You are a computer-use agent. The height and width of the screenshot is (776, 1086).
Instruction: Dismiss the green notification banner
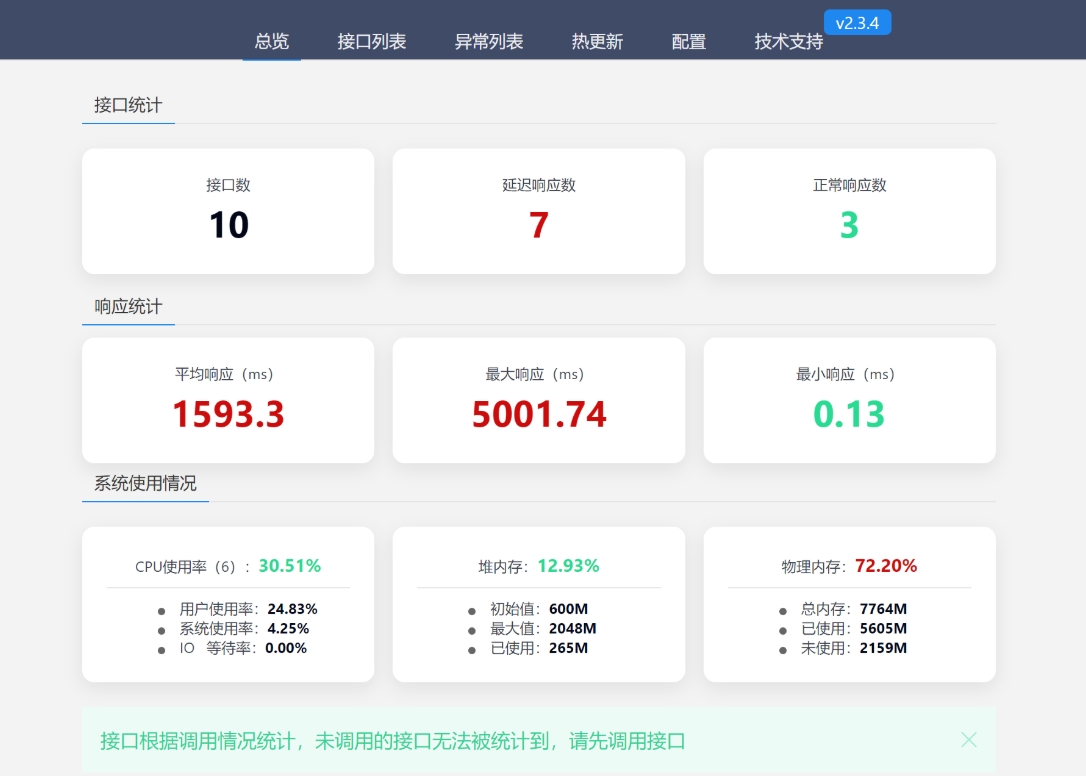(x=968, y=740)
